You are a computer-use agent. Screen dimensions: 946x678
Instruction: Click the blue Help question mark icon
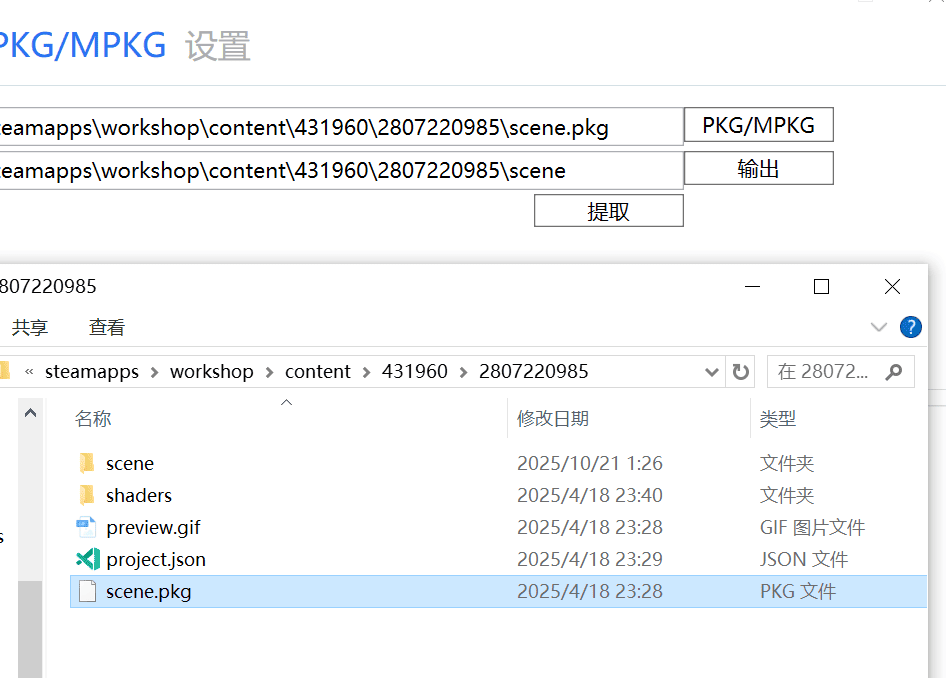(x=910, y=327)
